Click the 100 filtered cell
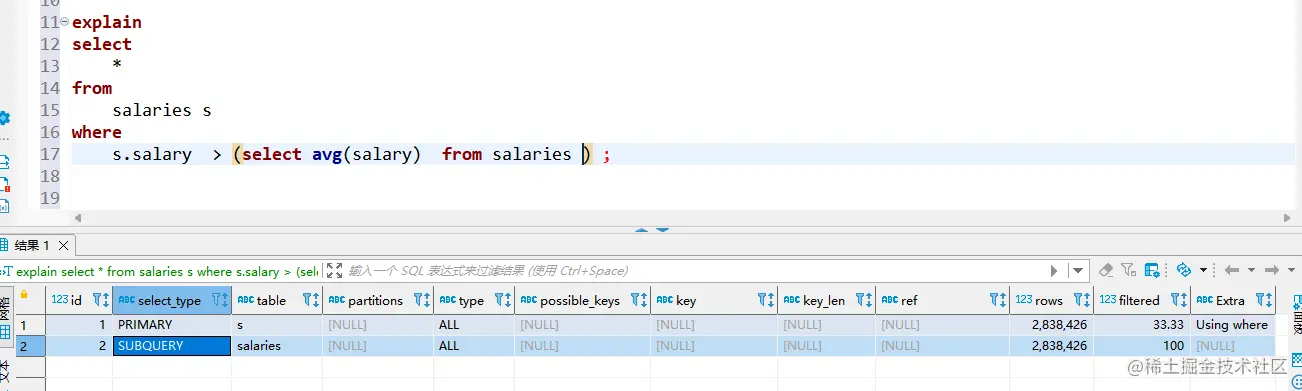 (1142, 346)
